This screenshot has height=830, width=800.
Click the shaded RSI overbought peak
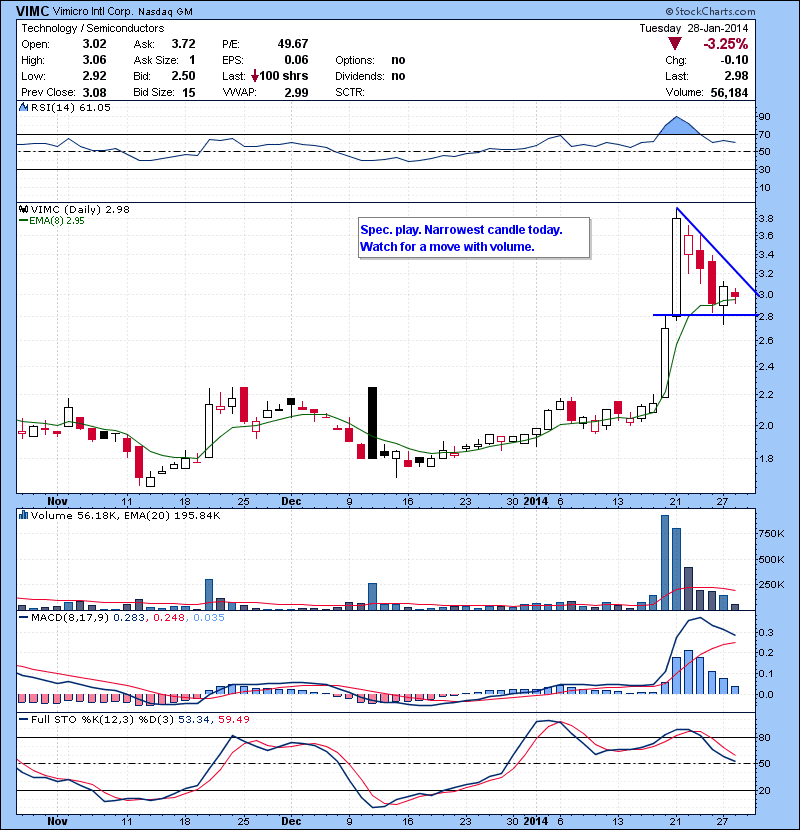coord(678,126)
